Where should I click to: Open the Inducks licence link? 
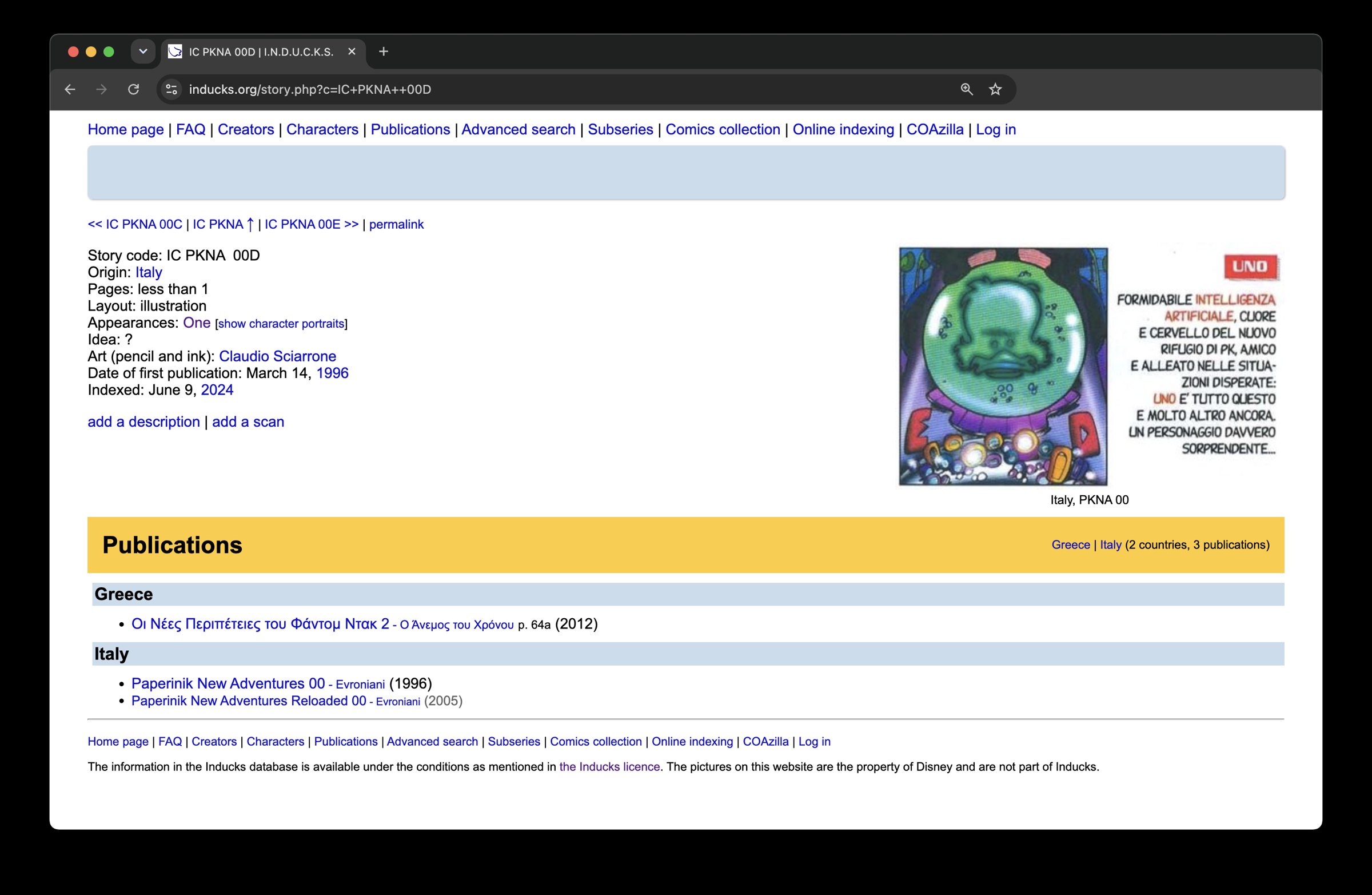point(609,767)
